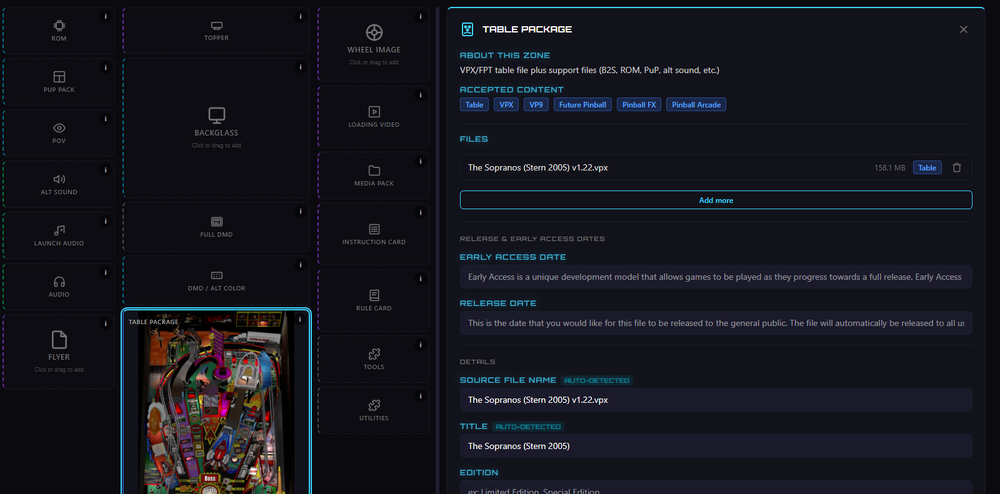The height and width of the screenshot is (494, 1000).
Task: Select the Media Pack folder icon
Action: (374, 170)
